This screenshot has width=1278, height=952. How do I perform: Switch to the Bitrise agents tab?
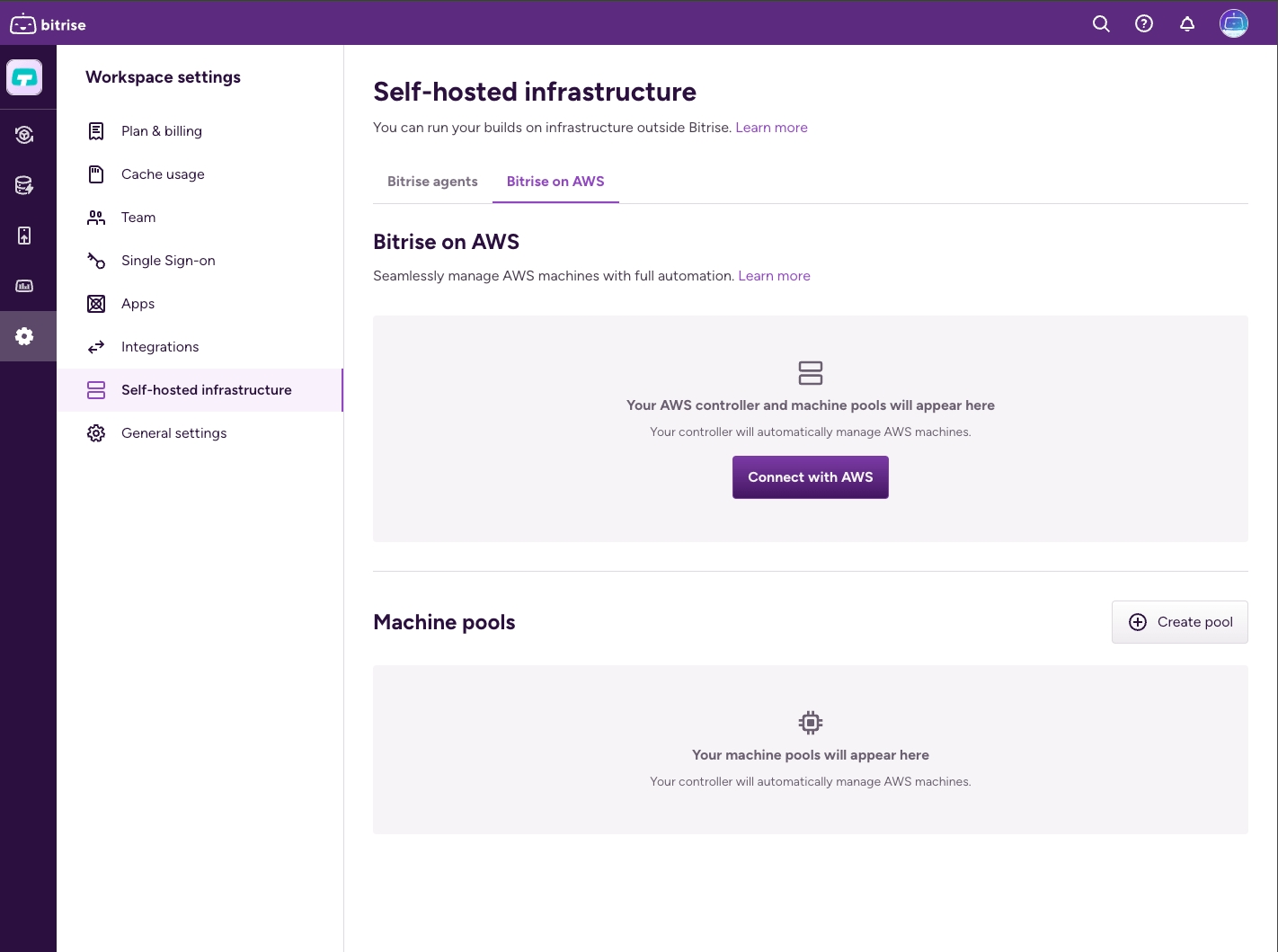click(x=432, y=182)
